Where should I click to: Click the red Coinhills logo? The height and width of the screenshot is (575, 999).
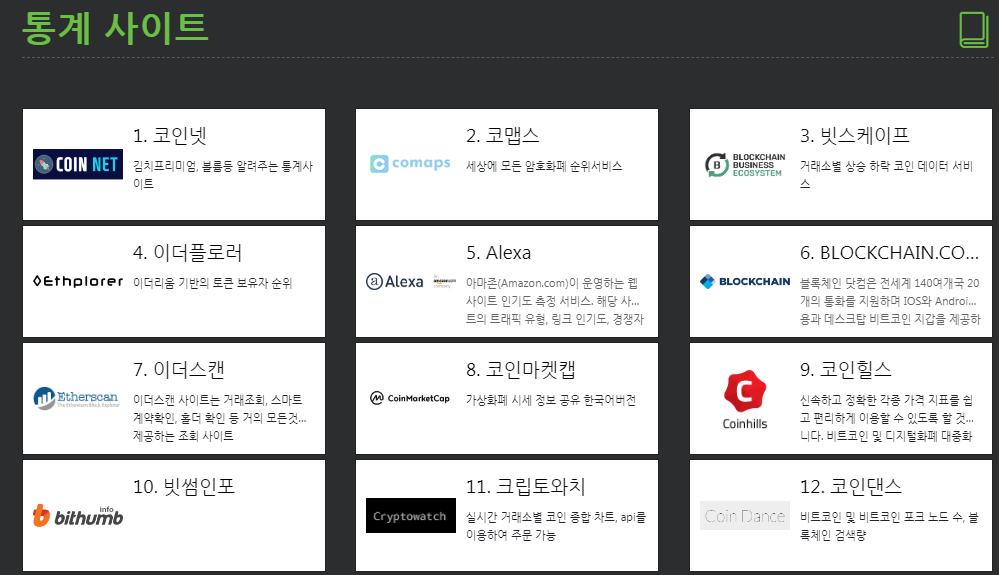click(x=745, y=399)
